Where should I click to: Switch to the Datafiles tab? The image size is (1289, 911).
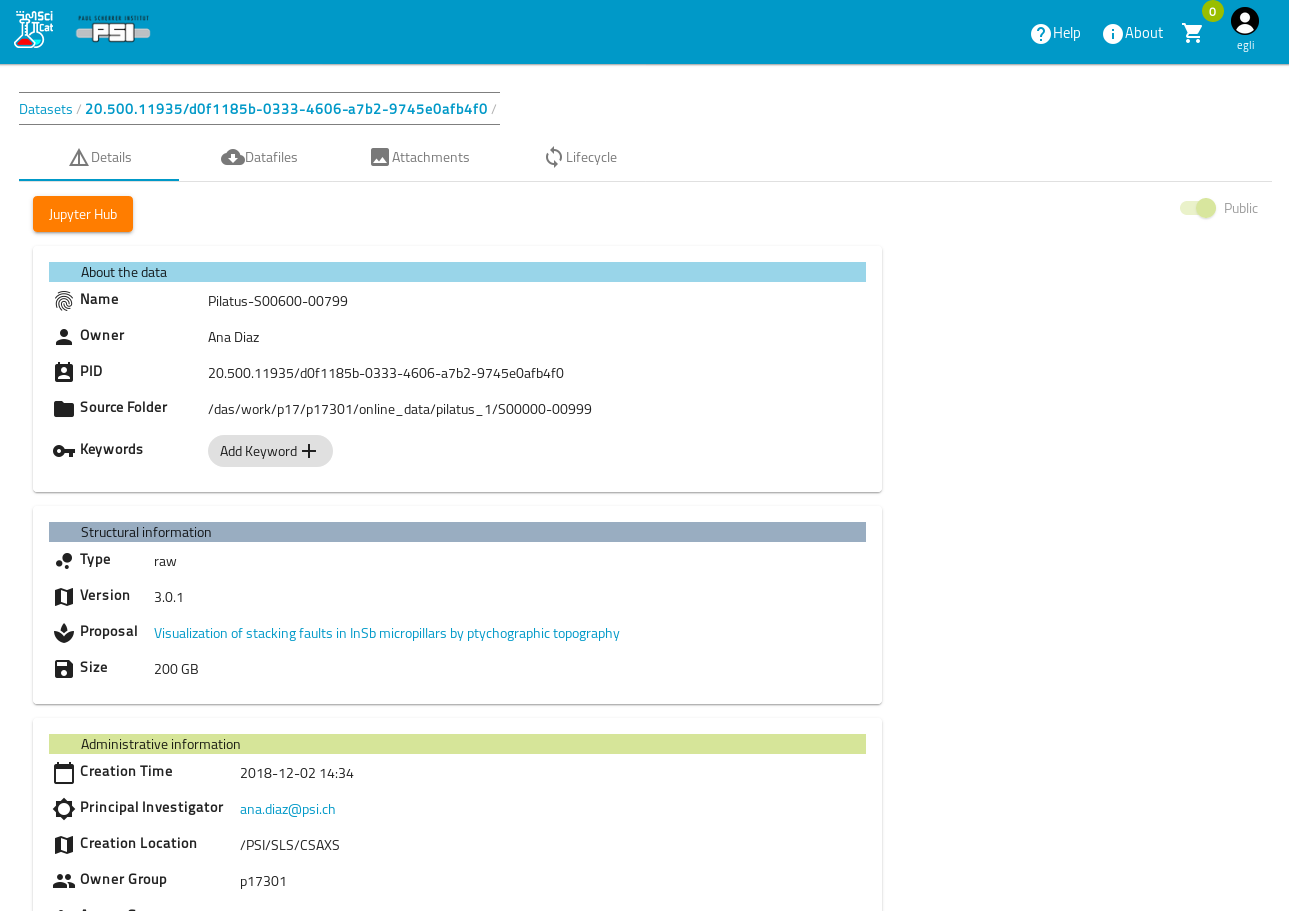[260, 157]
